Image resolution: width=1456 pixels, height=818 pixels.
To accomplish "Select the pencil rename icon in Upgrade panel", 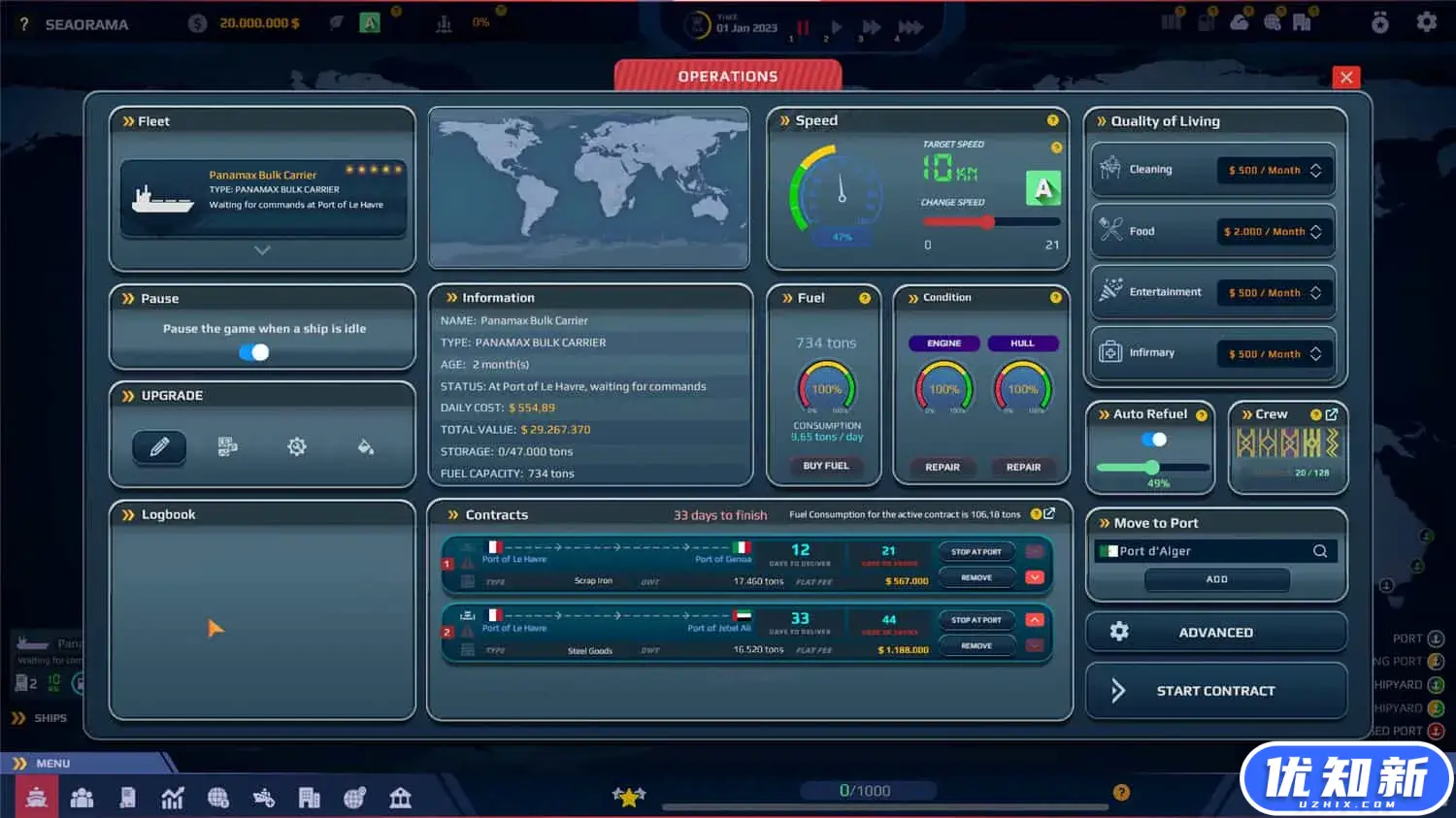I will pyautogui.click(x=158, y=447).
